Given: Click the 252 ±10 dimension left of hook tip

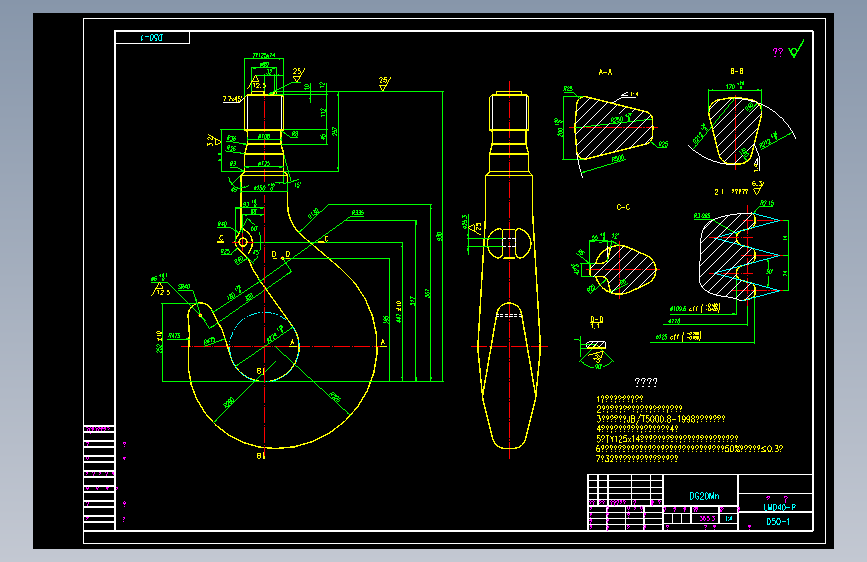Looking at the screenshot, I should coord(159,341).
